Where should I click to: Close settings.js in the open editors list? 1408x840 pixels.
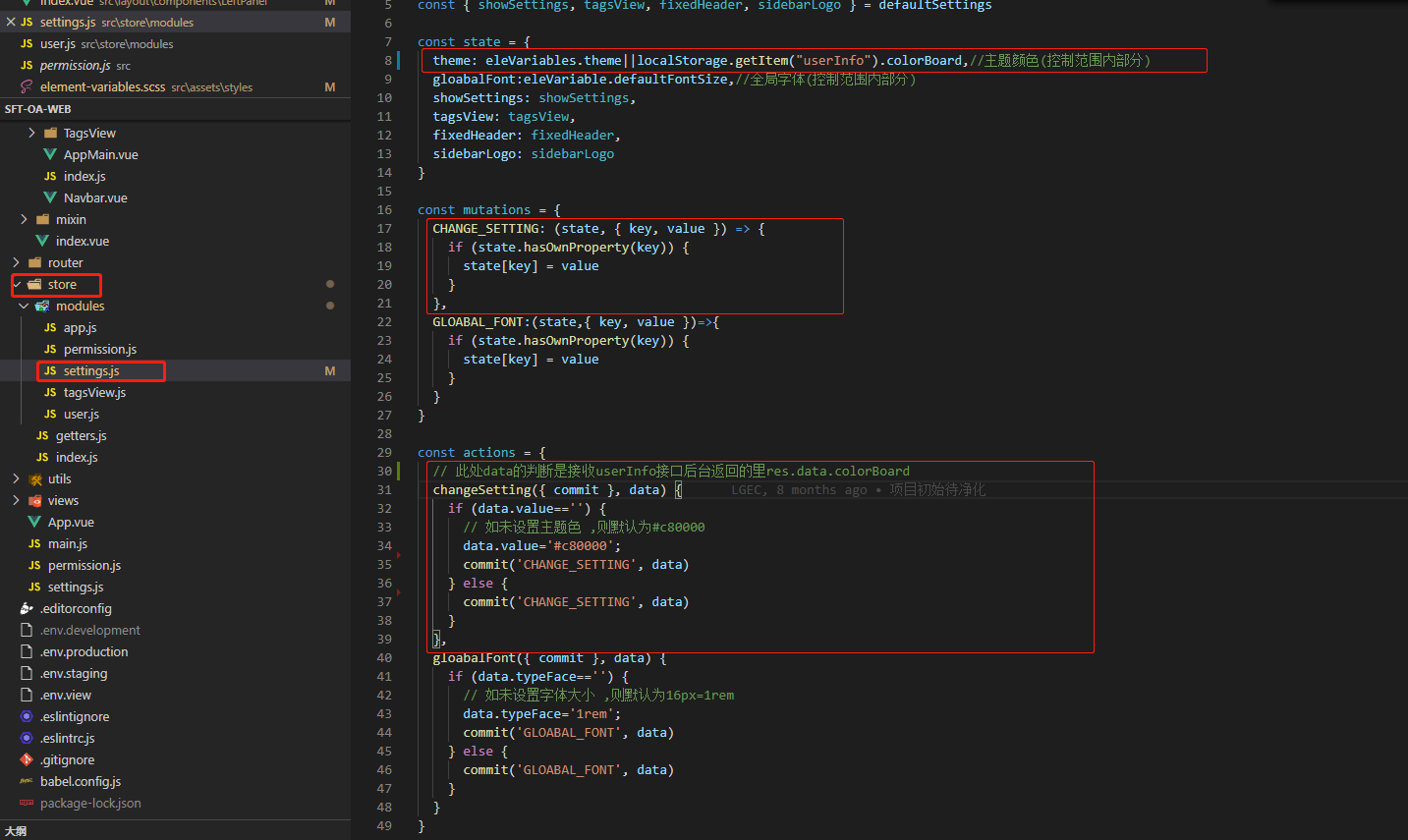click(10, 22)
